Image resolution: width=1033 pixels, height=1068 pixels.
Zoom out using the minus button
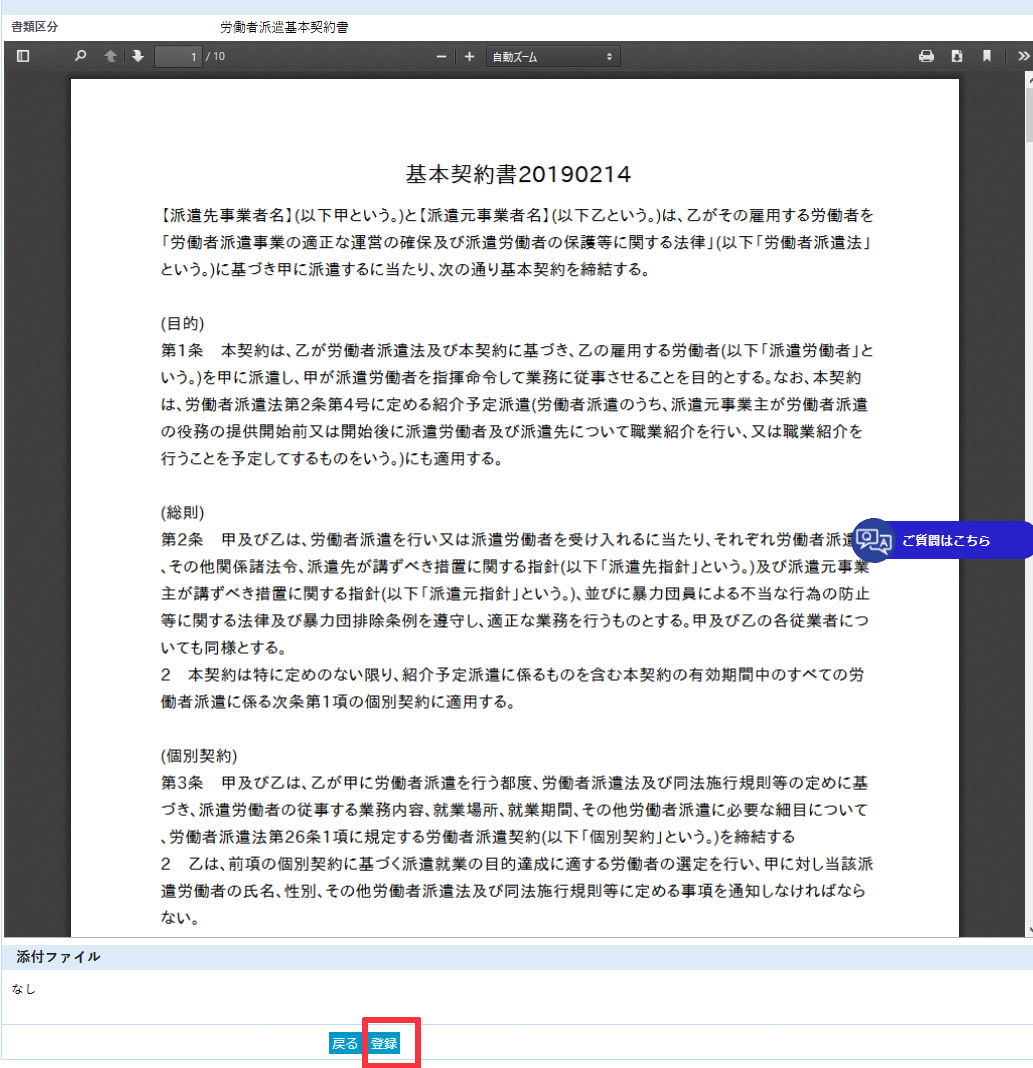tap(441, 57)
